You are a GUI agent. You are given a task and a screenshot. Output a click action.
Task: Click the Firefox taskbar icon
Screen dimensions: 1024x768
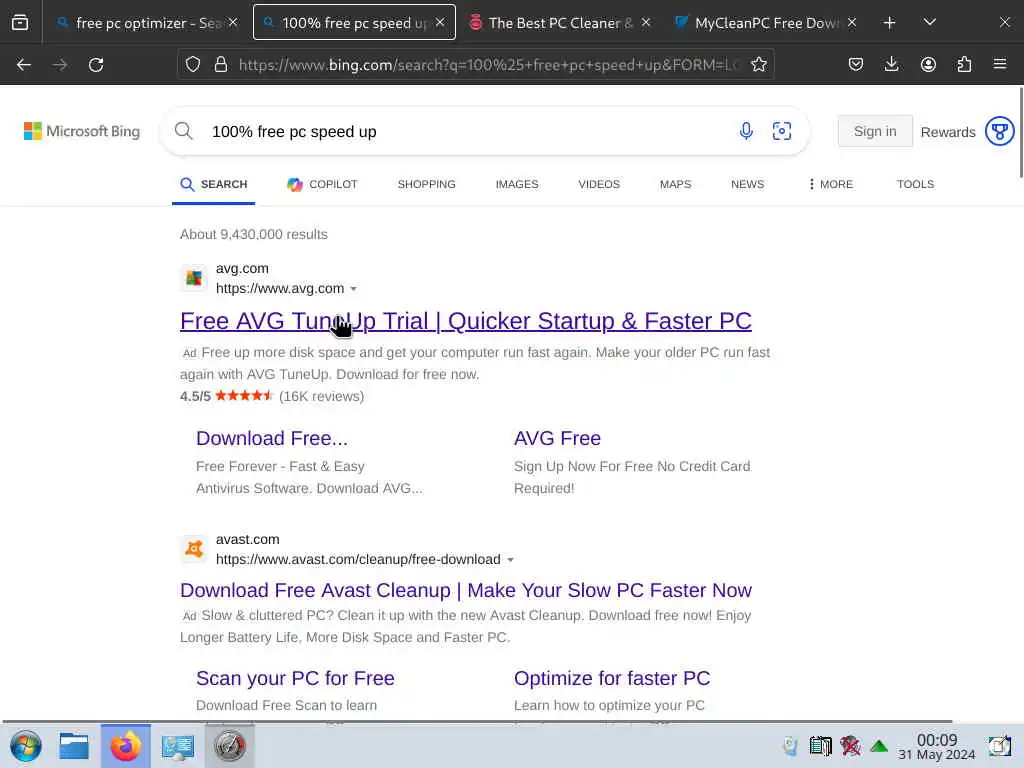point(125,746)
